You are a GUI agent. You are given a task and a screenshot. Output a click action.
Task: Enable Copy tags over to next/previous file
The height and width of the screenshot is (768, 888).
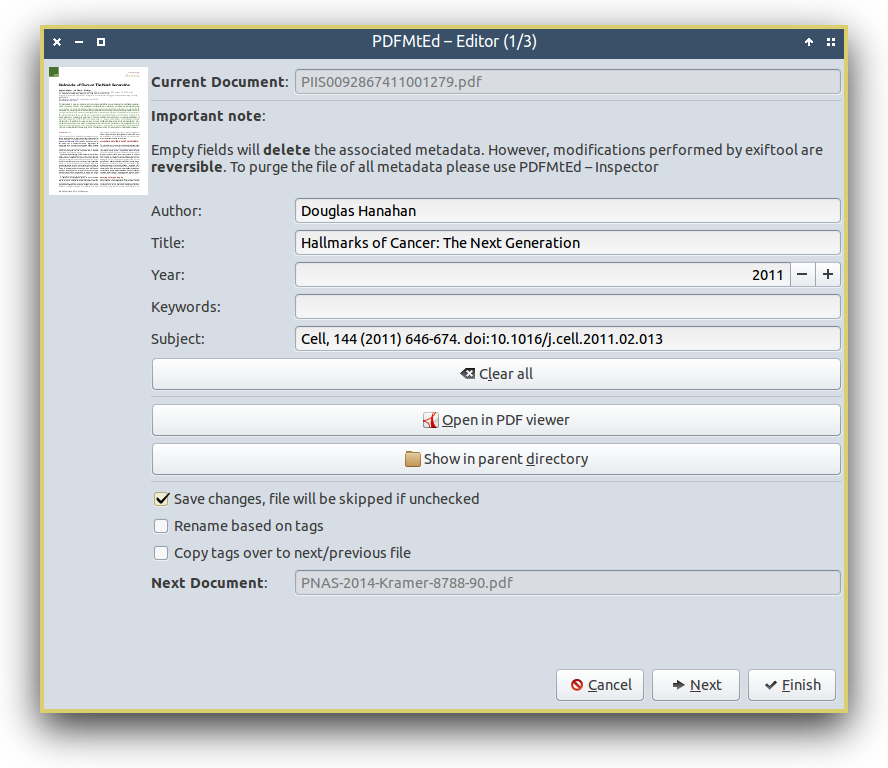161,553
